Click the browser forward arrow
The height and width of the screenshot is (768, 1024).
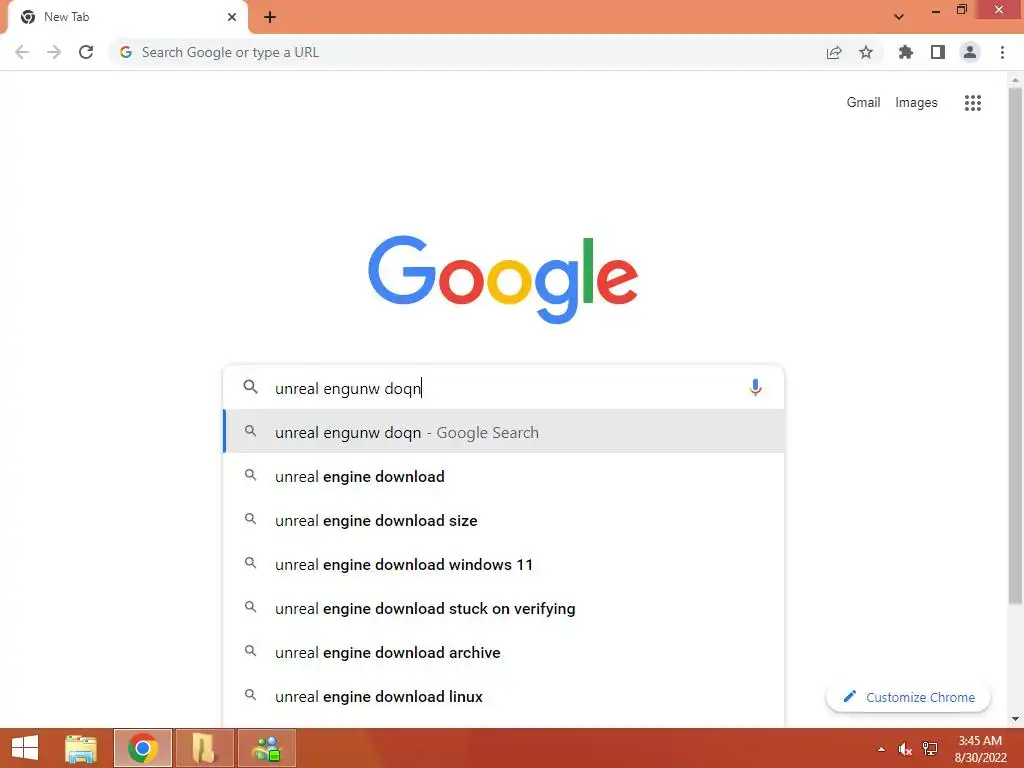54,52
